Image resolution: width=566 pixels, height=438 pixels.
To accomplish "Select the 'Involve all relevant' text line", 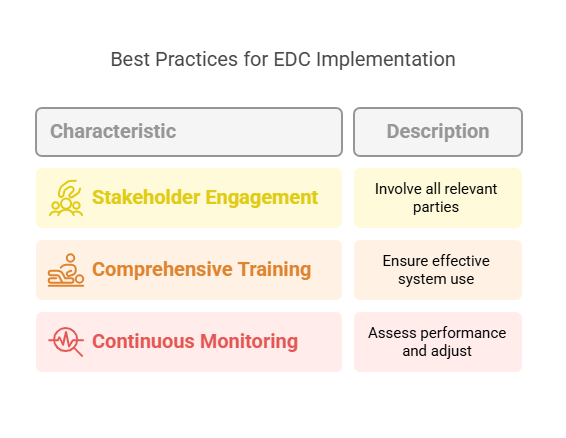I will point(436,189).
